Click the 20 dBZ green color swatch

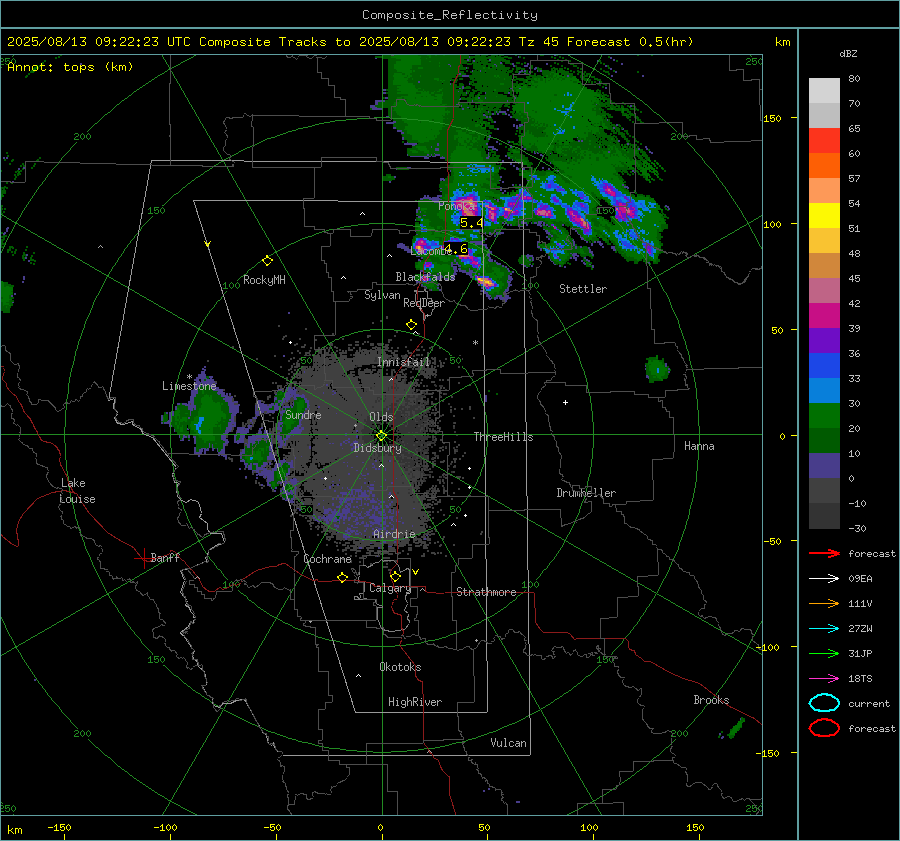tap(824, 416)
